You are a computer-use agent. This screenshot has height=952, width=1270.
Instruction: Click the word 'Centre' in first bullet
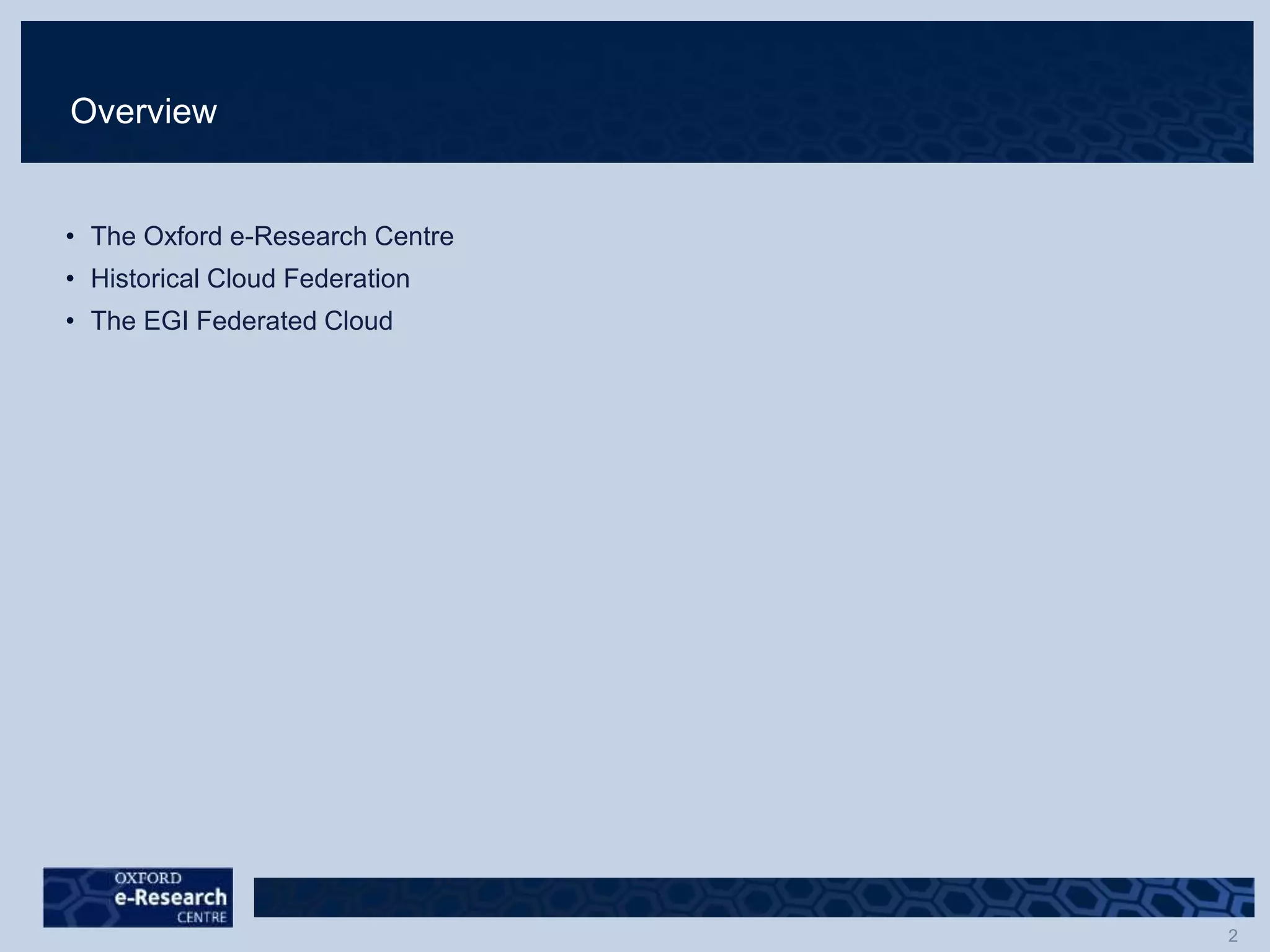coord(414,237)
